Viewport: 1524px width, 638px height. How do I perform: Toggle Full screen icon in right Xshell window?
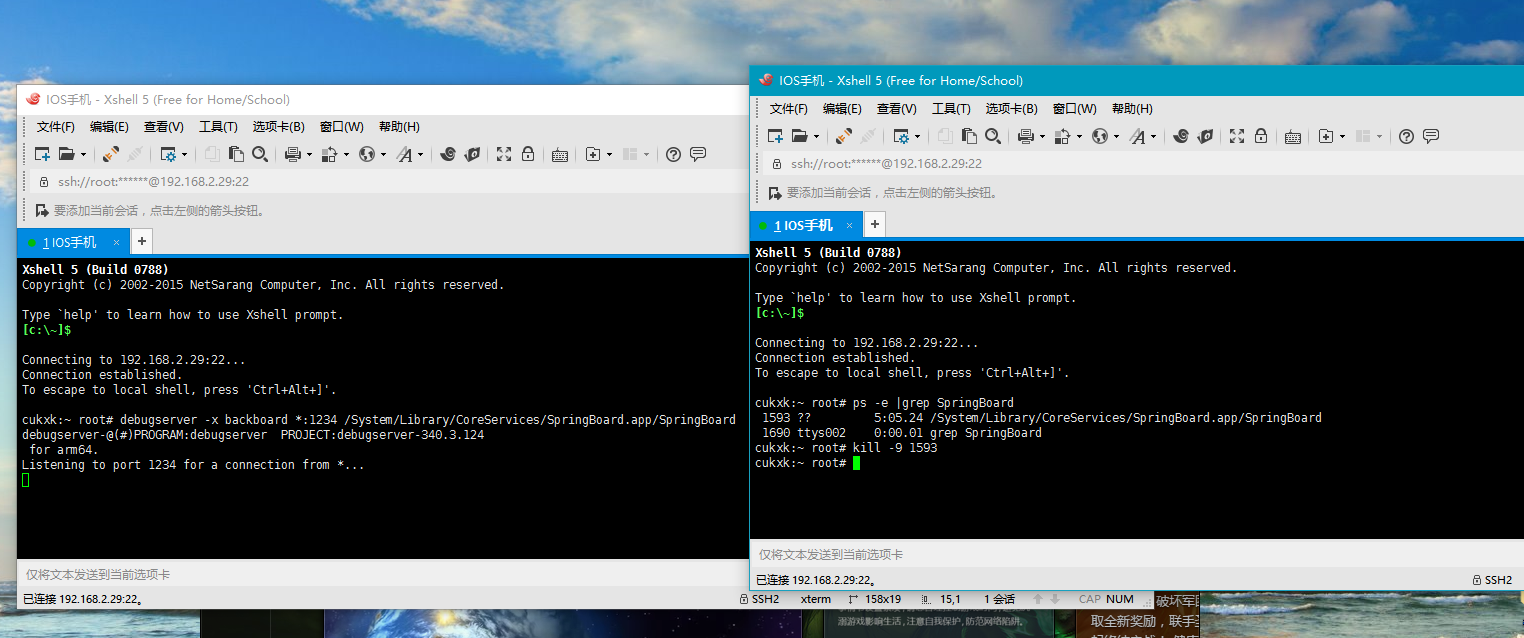click(1236, 136)
